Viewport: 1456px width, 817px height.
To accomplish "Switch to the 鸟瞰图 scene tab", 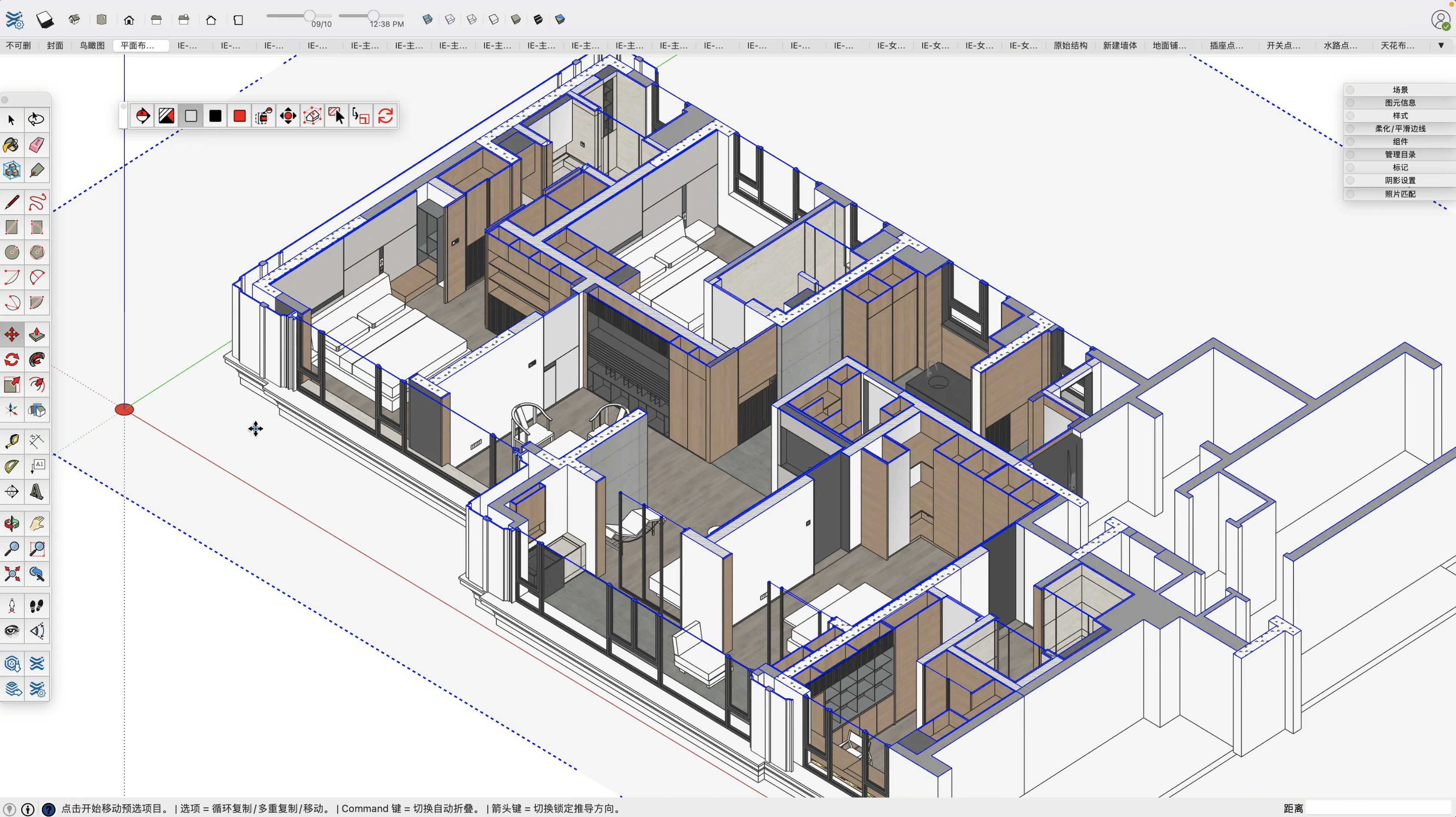I will click(x=92, y=45).
